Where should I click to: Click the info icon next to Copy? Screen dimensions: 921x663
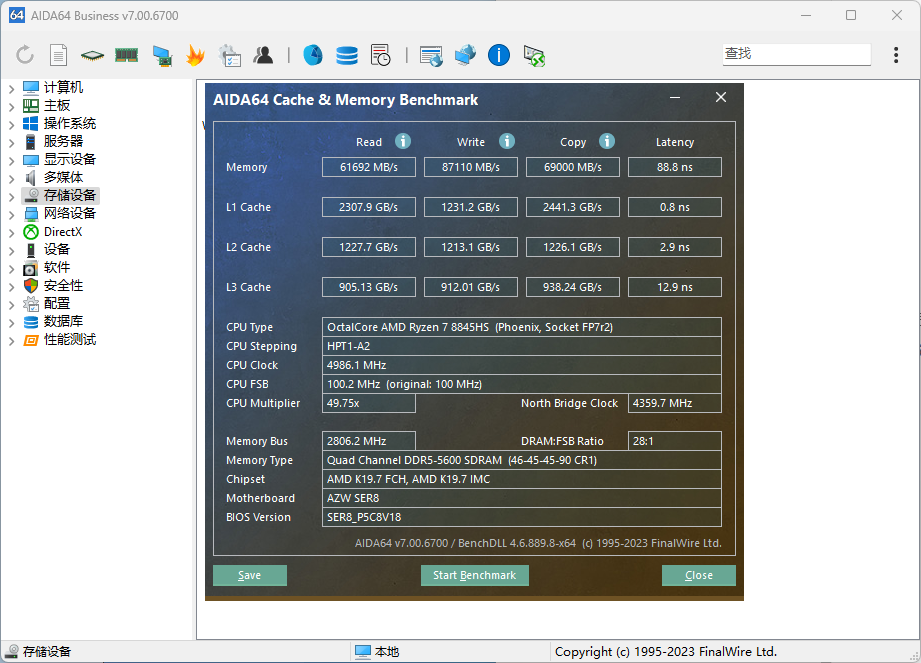coord(607,142)
